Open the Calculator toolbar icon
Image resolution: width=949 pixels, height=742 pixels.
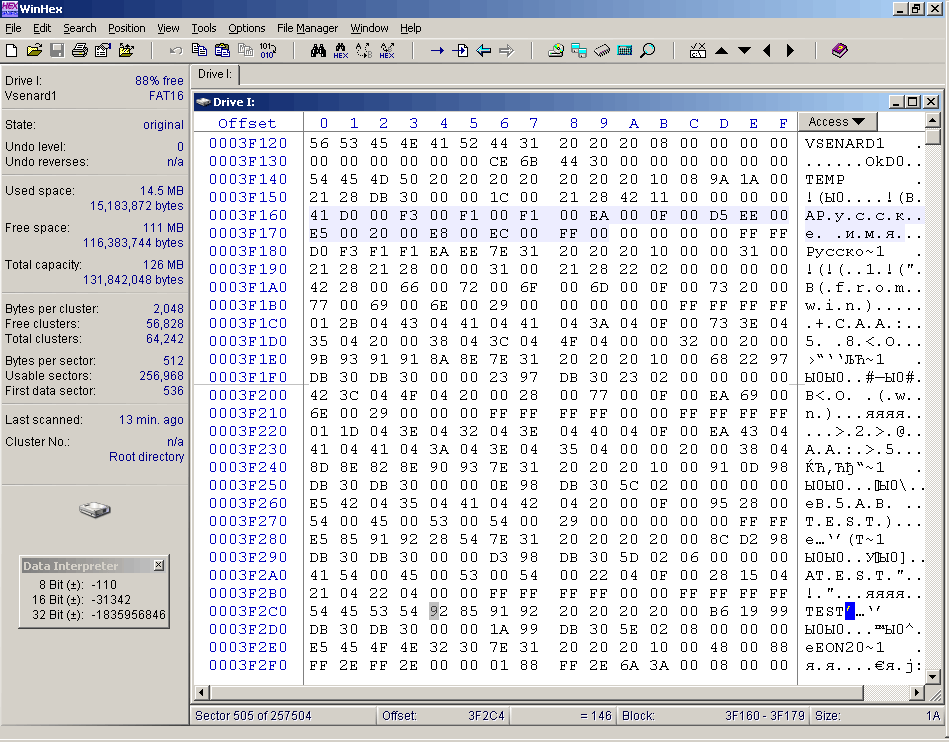pos(625,50)
